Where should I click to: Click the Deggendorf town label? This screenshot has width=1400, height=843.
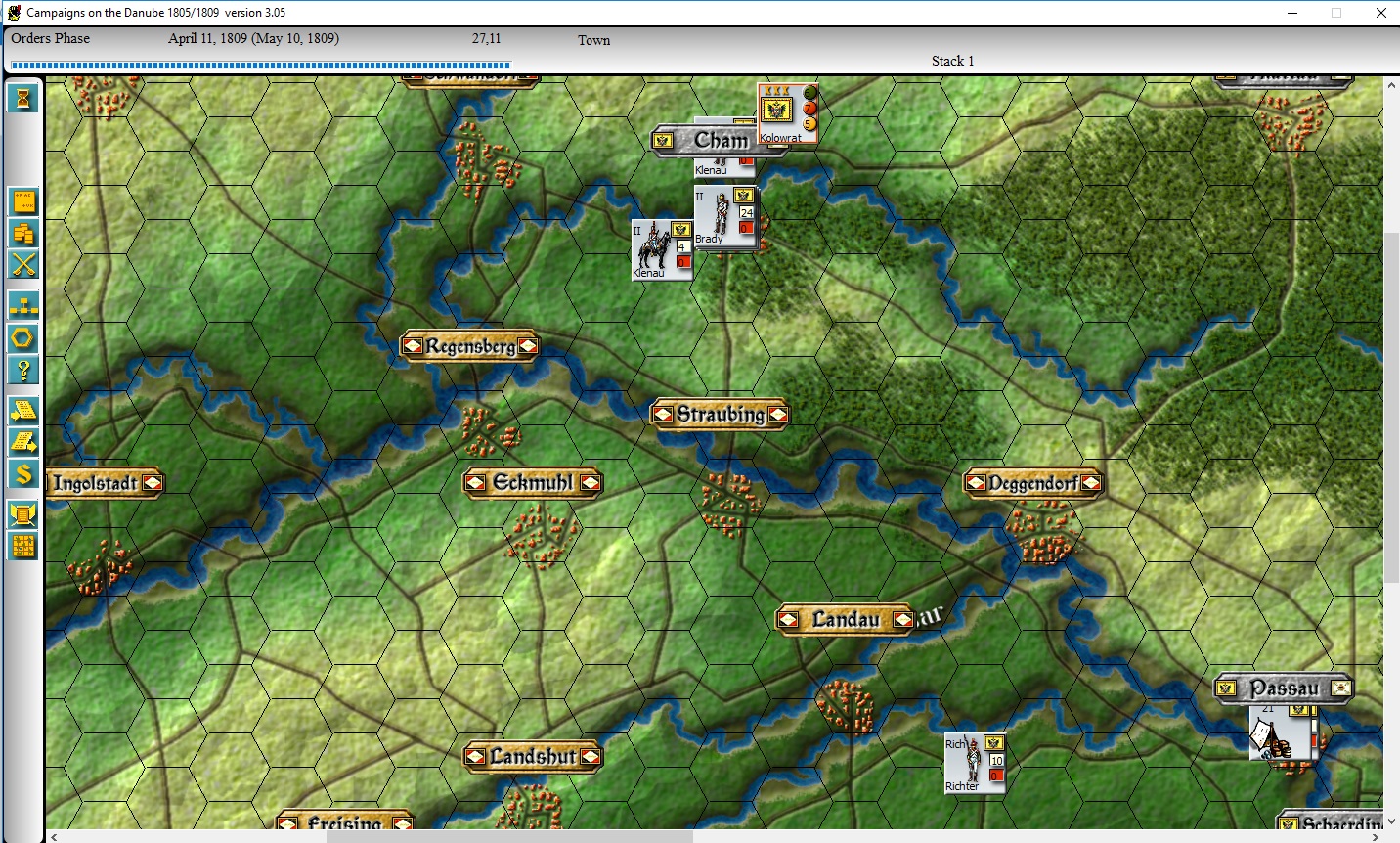coord(1033,483)
